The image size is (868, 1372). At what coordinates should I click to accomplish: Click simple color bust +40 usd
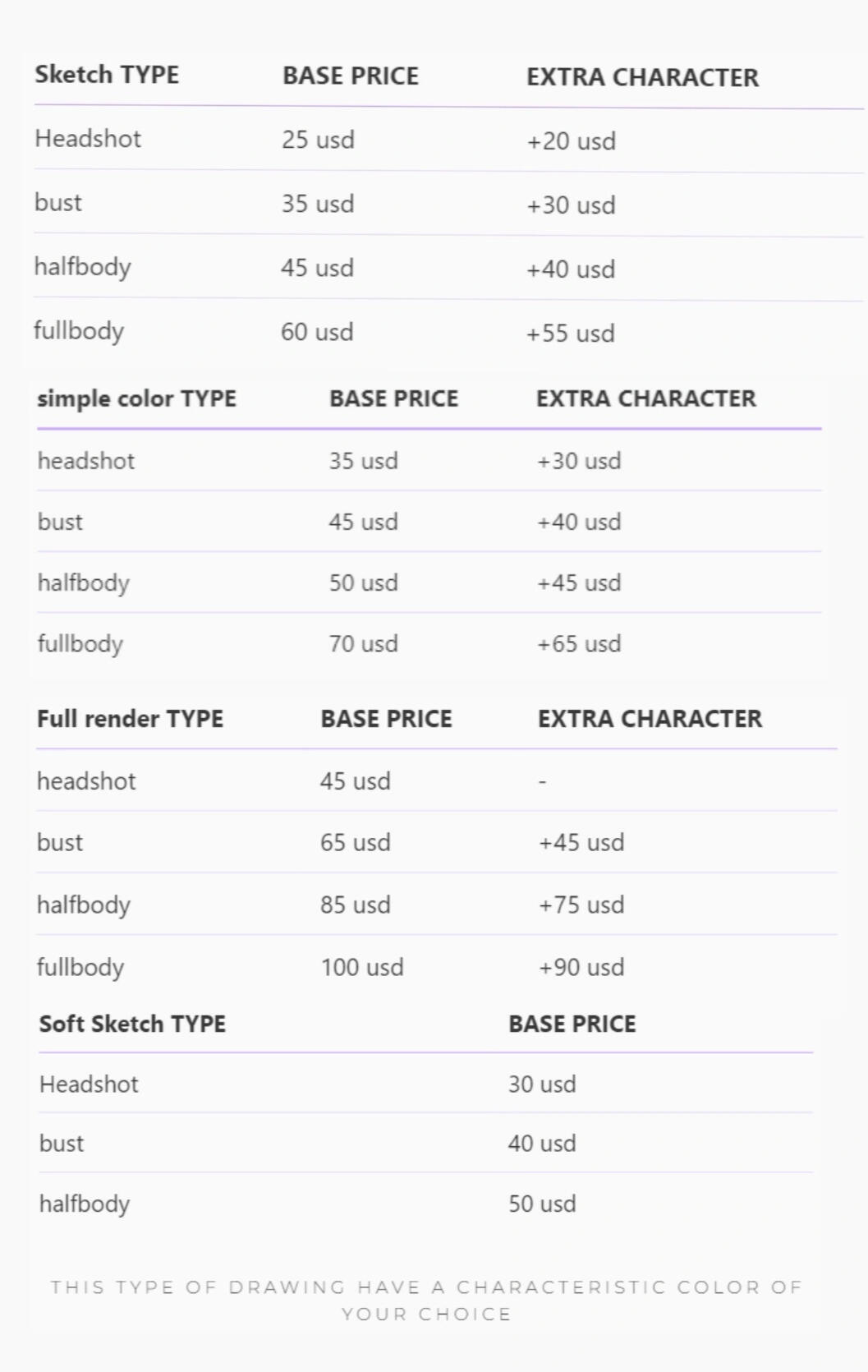click(x=579, y=522)
